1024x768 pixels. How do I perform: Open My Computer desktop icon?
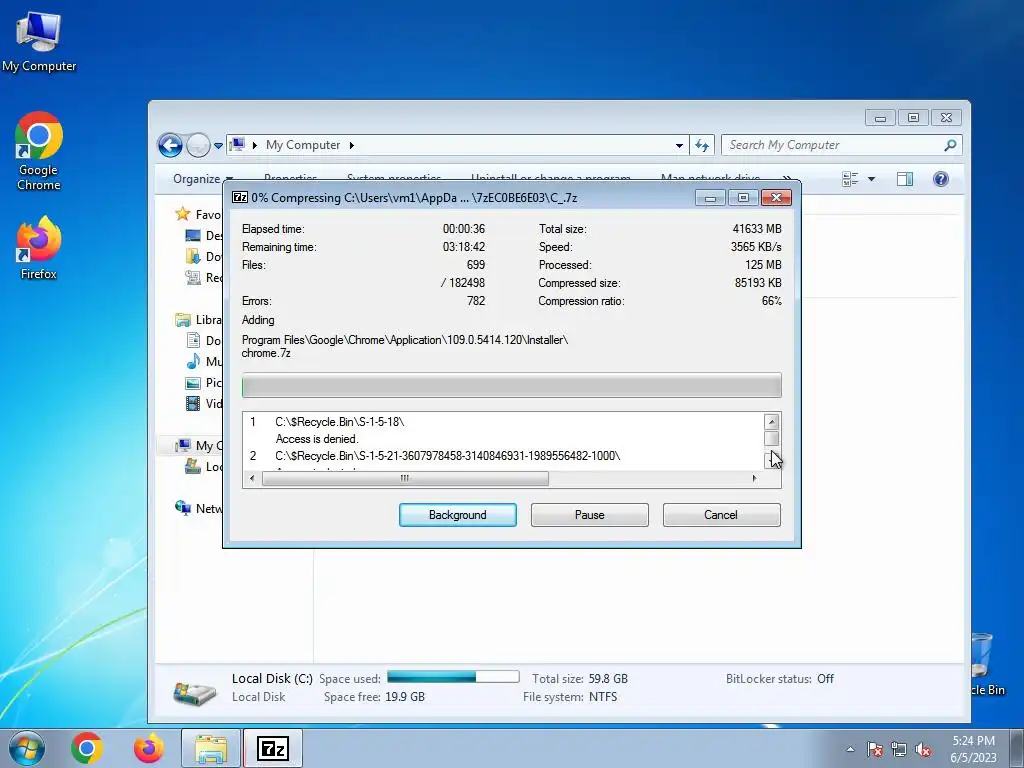tap(39, 40)
